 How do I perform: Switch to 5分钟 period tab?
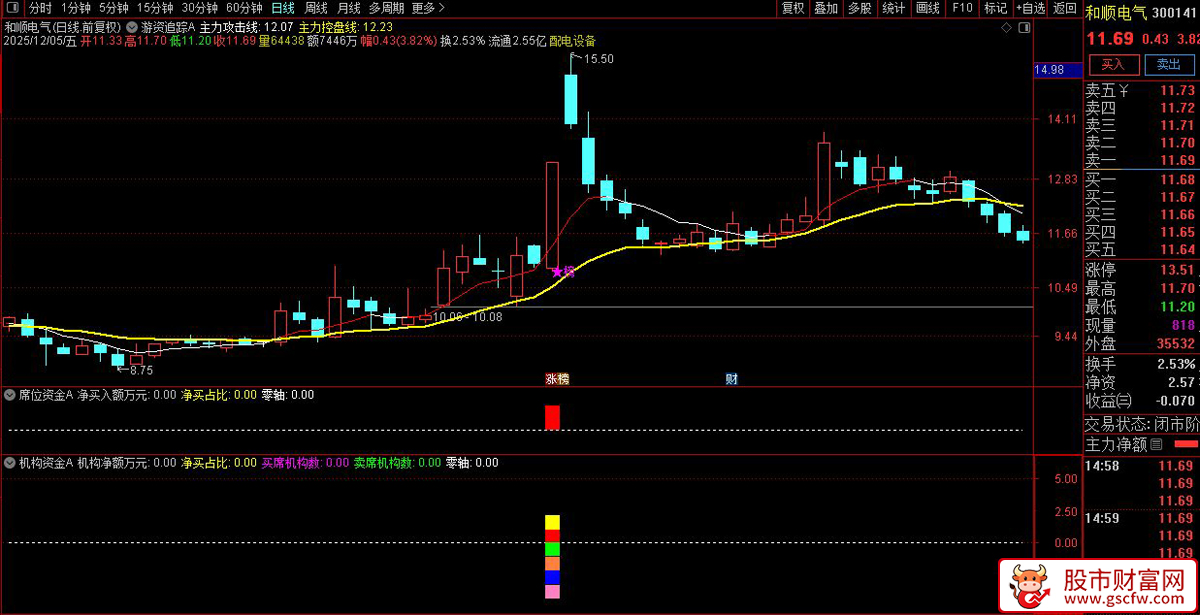114,8
